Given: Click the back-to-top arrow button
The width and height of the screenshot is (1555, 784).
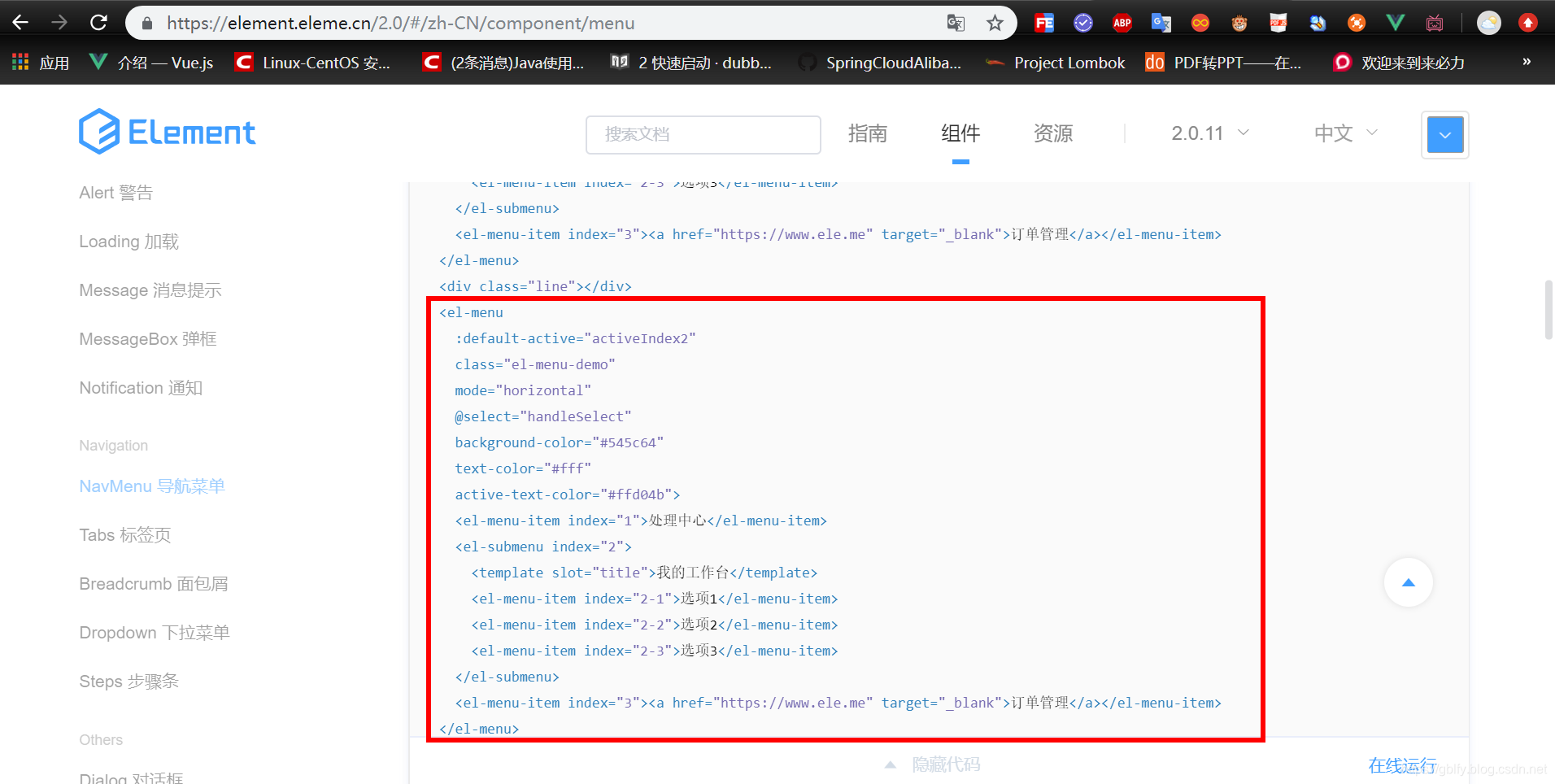Looking at the screenshot, I should pos(1409,582).
